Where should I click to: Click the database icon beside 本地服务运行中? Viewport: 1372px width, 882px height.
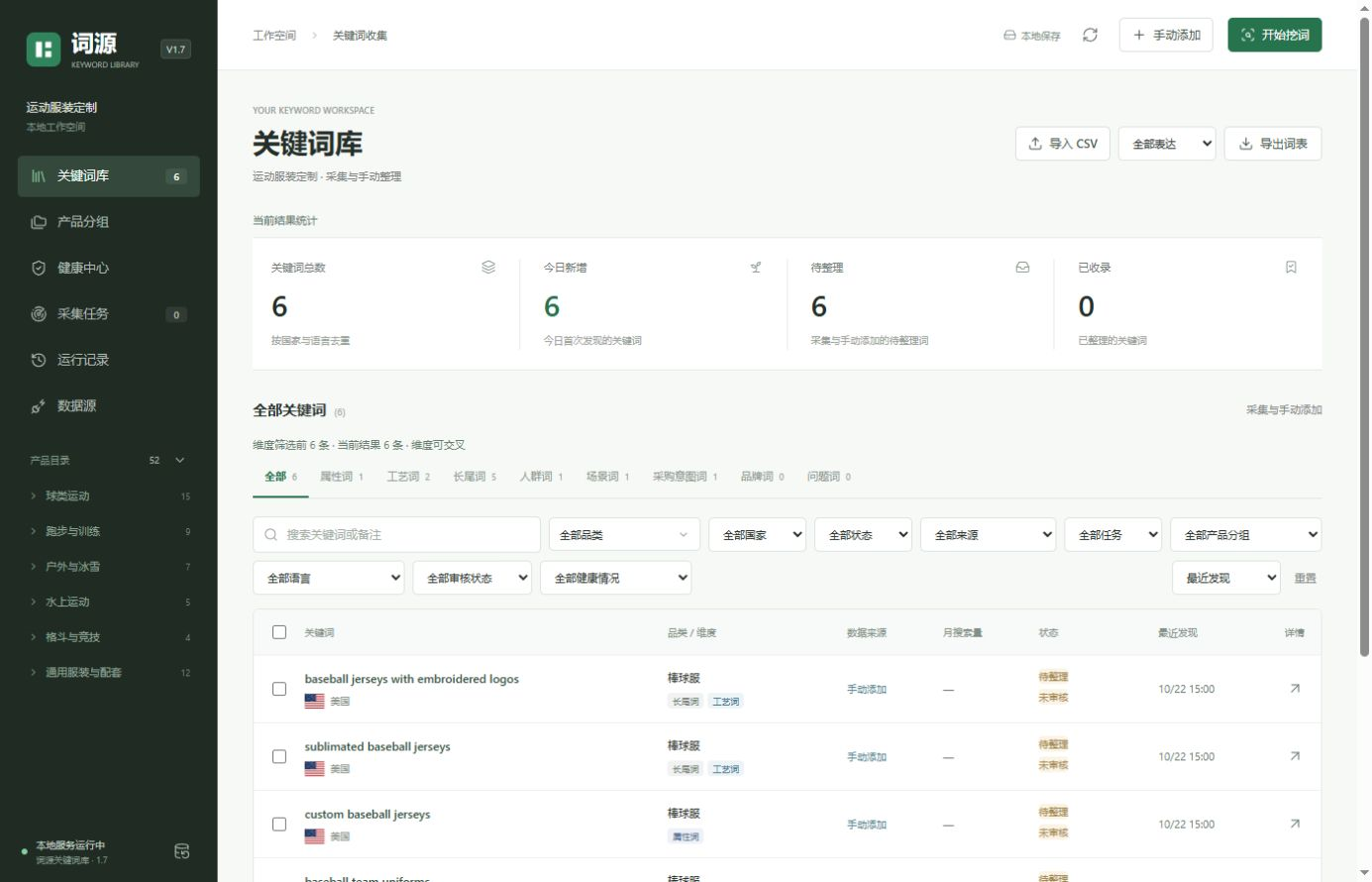coord(182,851)
